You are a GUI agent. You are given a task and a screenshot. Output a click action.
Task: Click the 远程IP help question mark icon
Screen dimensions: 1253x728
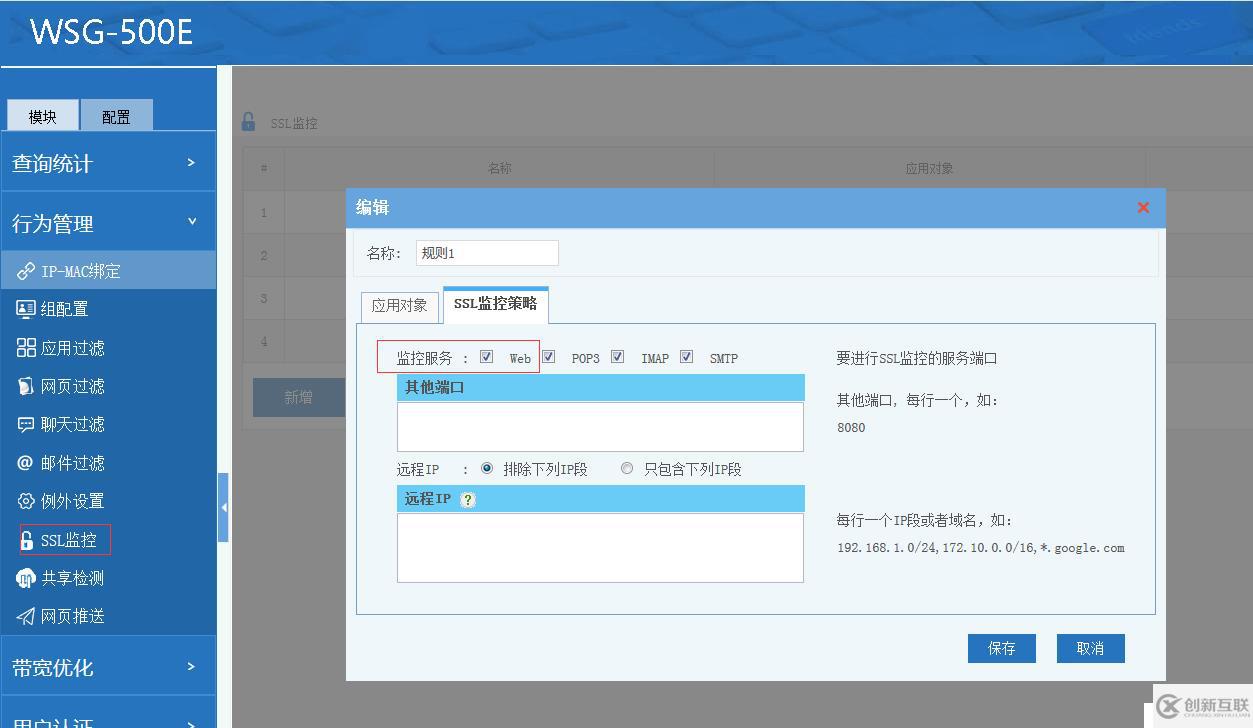[468, 499]
